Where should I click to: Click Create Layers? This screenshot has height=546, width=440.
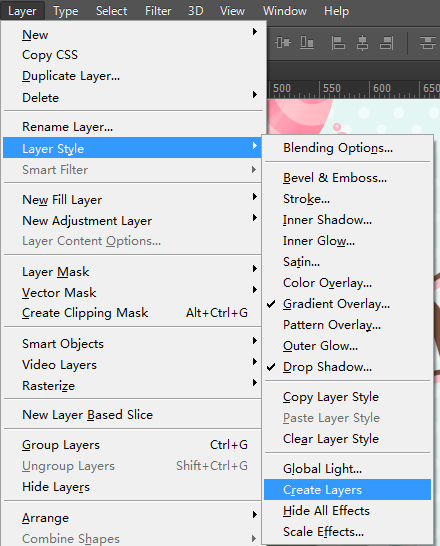(x=347, y=490)
